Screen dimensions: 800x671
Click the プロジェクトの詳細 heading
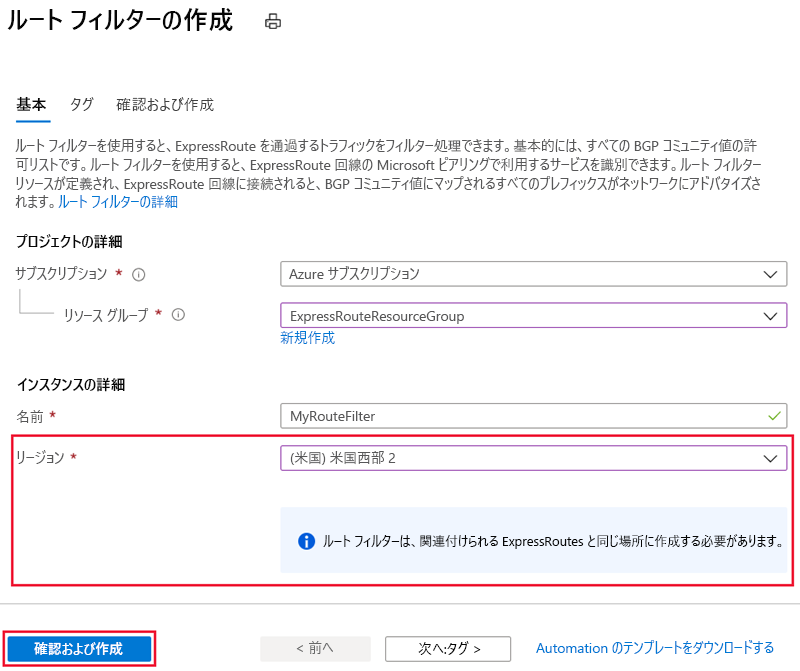69,241
